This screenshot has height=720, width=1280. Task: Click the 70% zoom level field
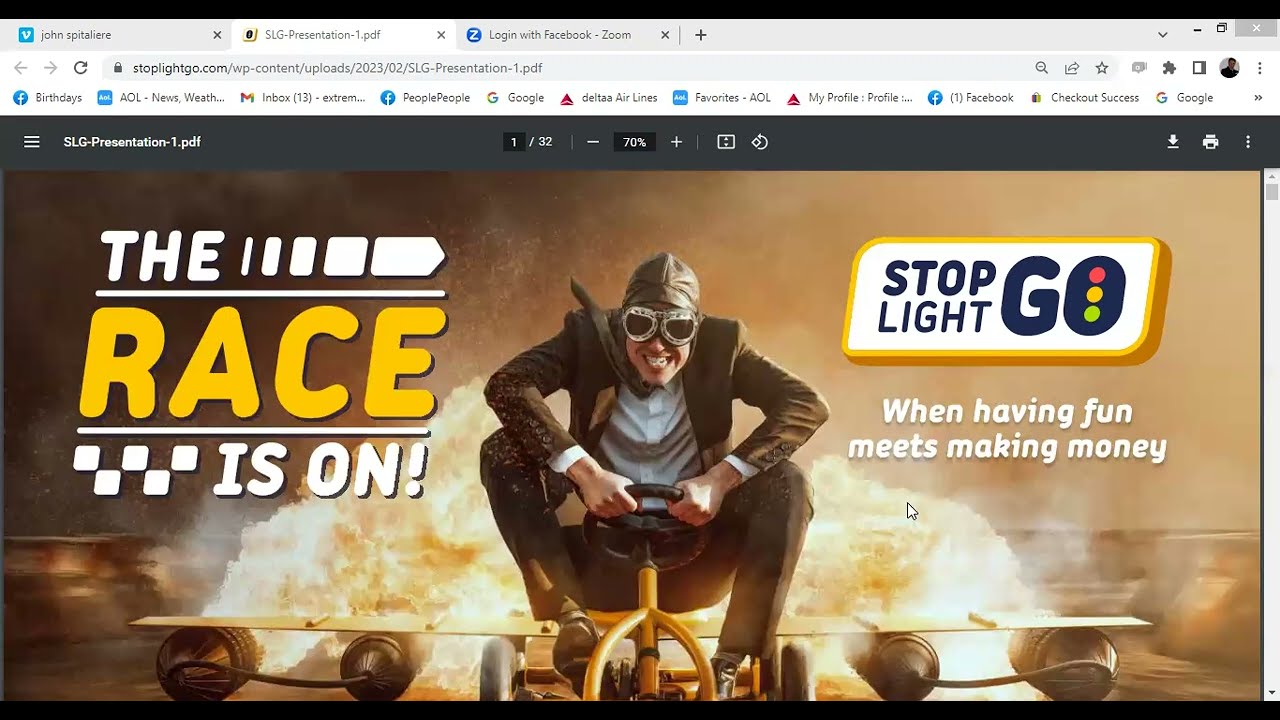coord(635,142)
